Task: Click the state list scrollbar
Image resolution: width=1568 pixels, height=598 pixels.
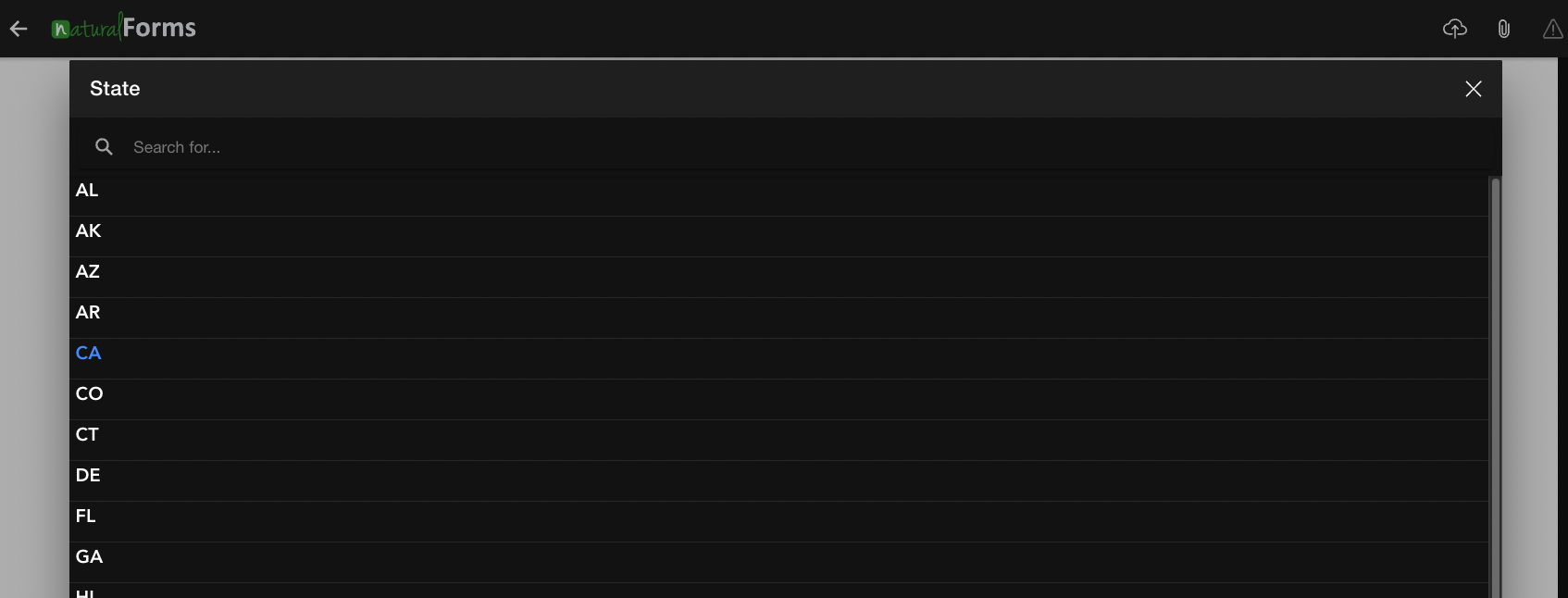Action: 1495,387
